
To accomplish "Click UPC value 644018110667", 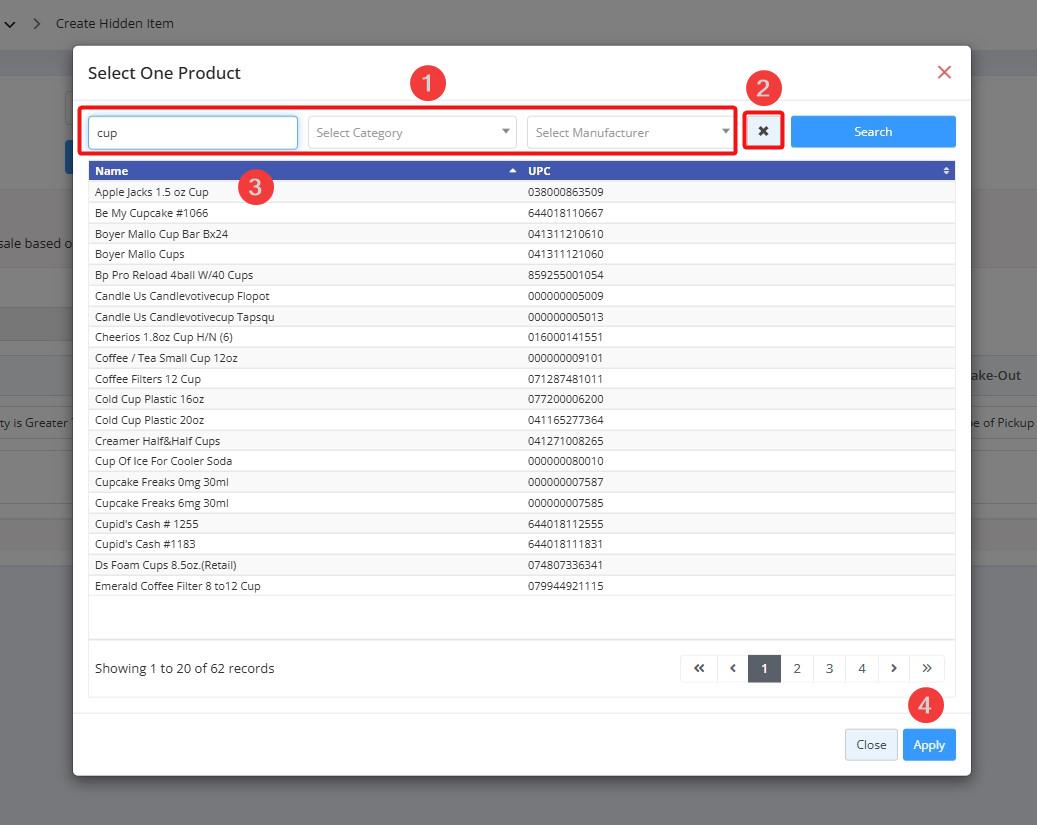I will coord(565,213).
